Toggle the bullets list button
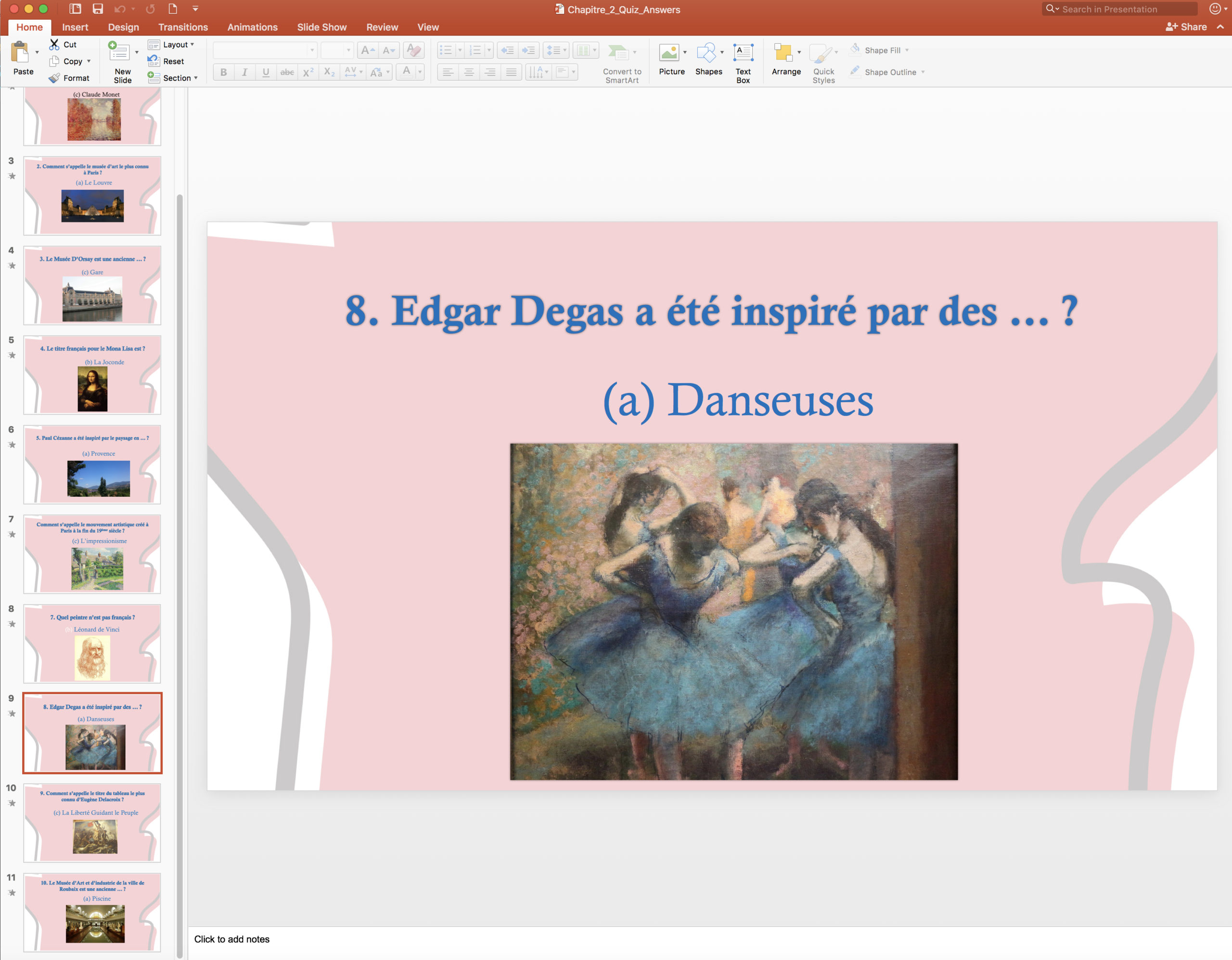1232x960 pixels. (x=446, y=51)
